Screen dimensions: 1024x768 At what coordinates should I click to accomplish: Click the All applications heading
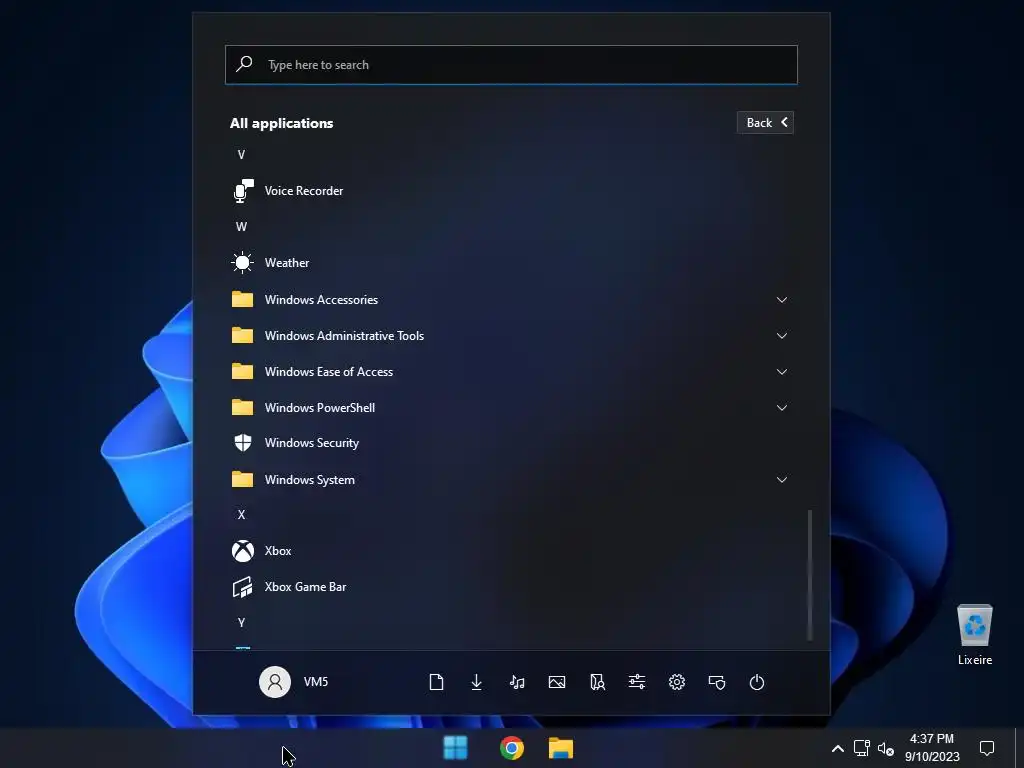[x=281, y=123]
